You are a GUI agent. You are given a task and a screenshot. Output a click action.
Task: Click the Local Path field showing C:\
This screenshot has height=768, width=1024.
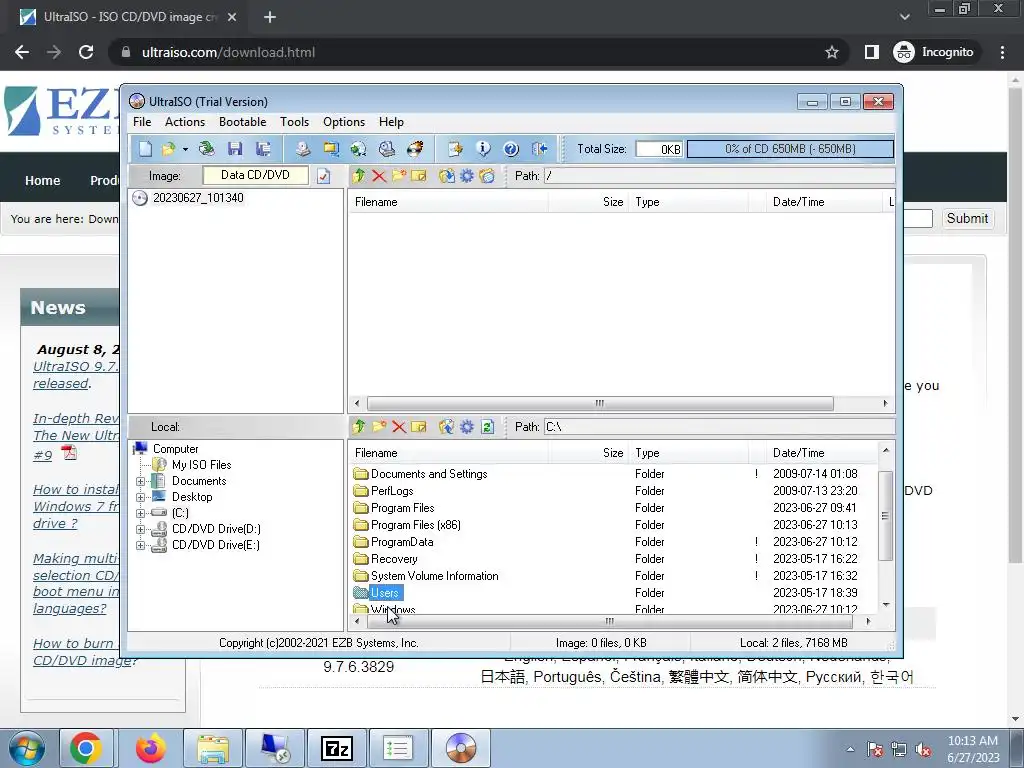pos(719,426)
